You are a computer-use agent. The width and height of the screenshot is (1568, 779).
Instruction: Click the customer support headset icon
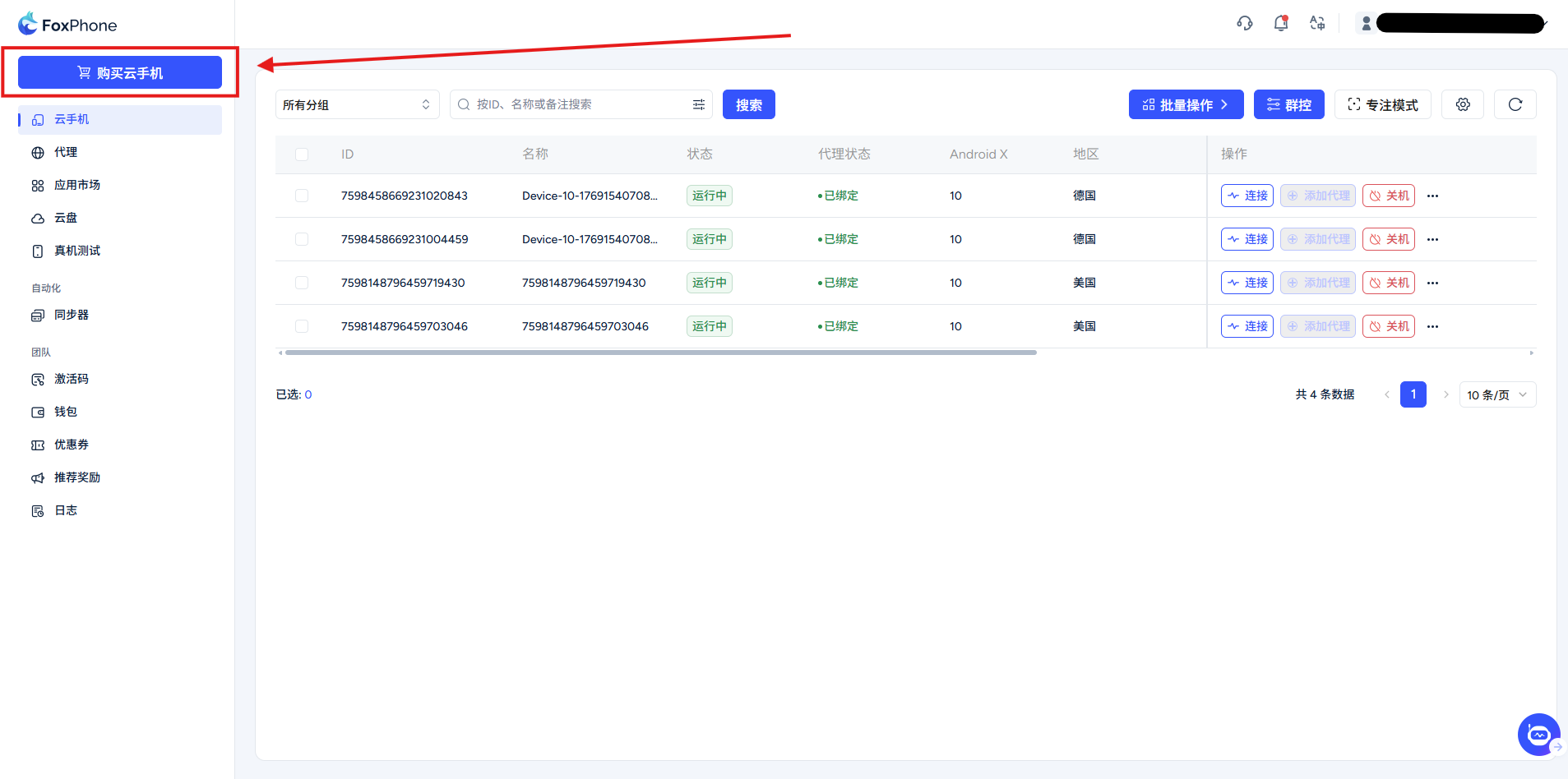click(x=1245, y=23)
